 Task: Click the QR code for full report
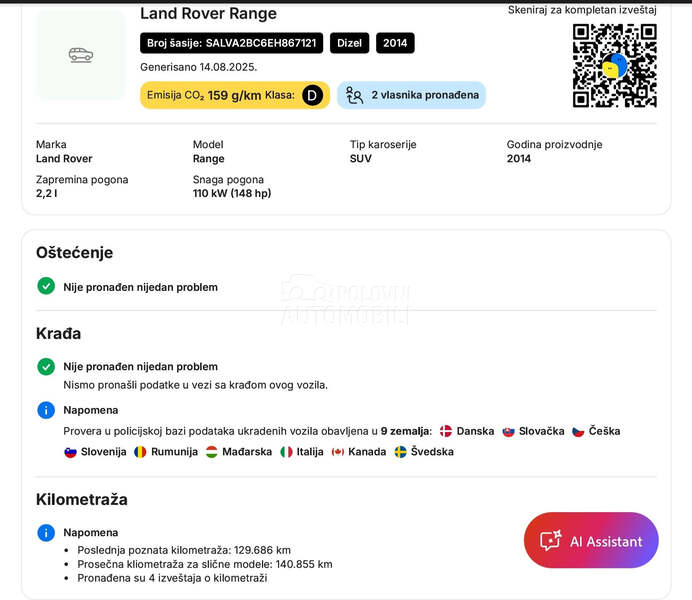point(614,65)
